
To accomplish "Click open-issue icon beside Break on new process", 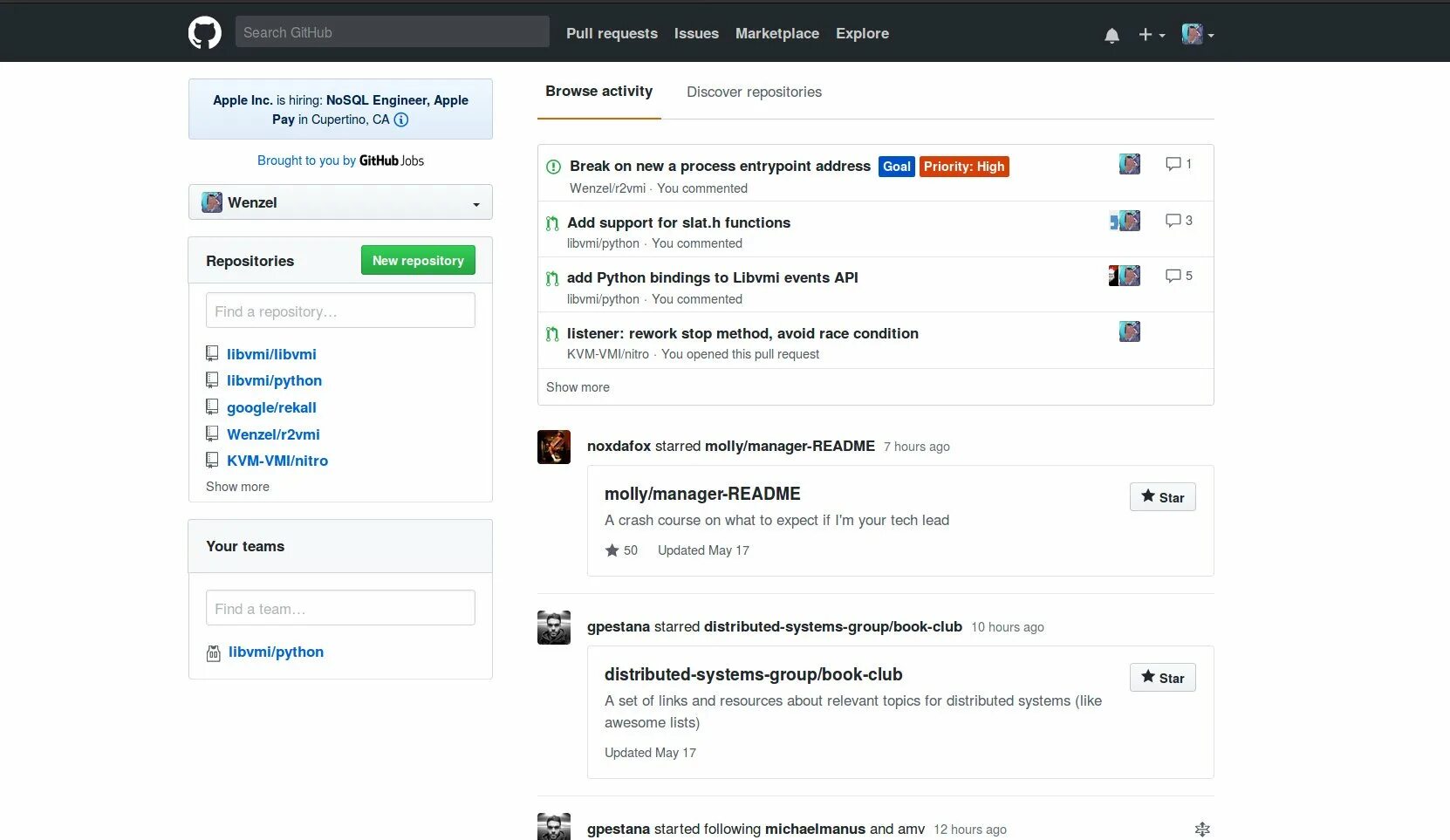I will click(553, 167).
